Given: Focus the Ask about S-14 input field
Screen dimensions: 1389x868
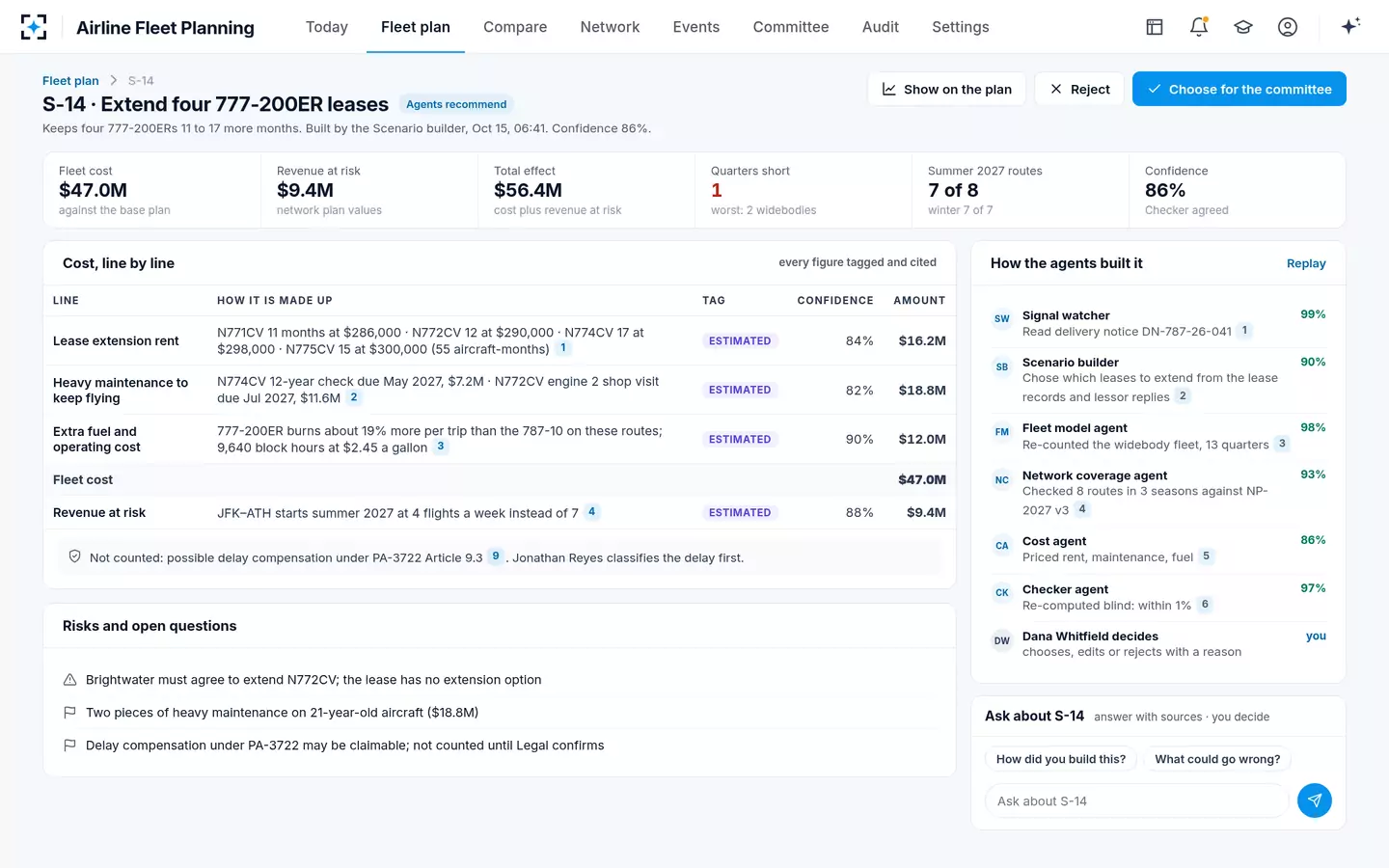Looking at the screenshot, I should pos(1136,800).
